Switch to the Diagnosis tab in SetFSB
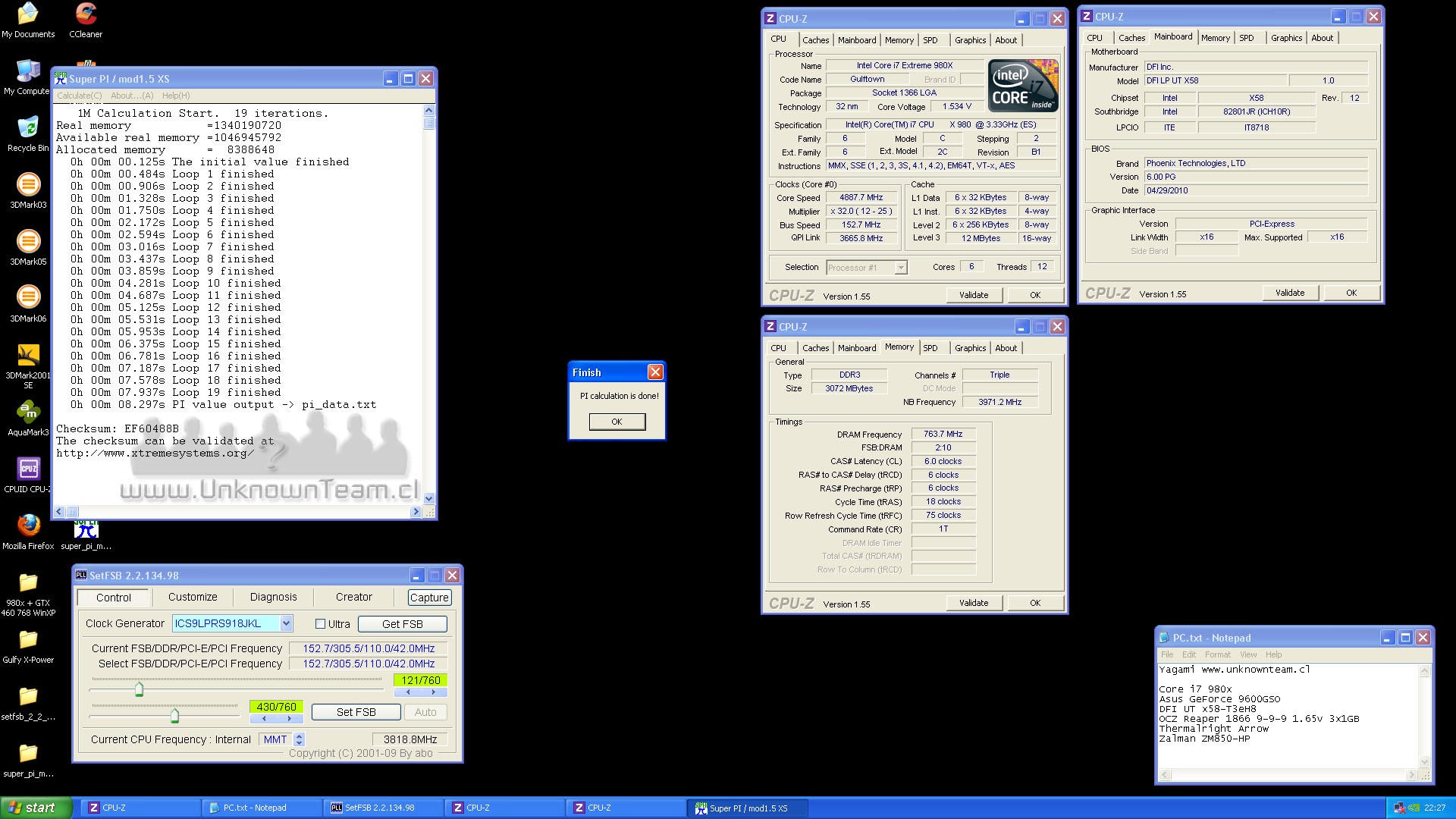This screenshot has height=819, width=1456. point(273,598)
